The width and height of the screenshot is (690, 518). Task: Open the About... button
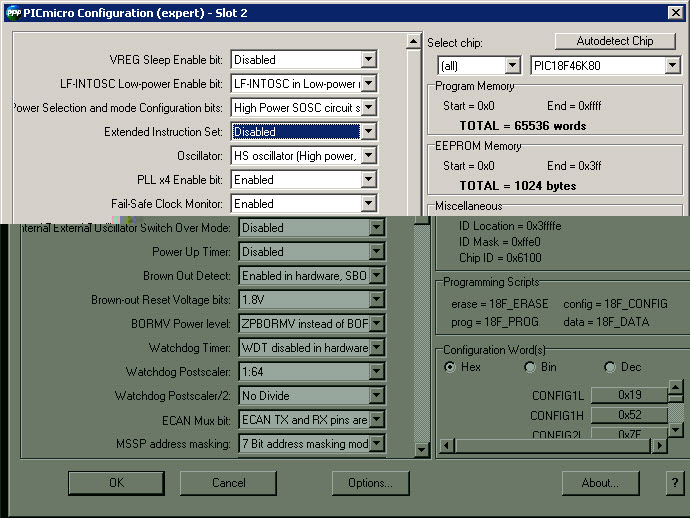(600, 483)
